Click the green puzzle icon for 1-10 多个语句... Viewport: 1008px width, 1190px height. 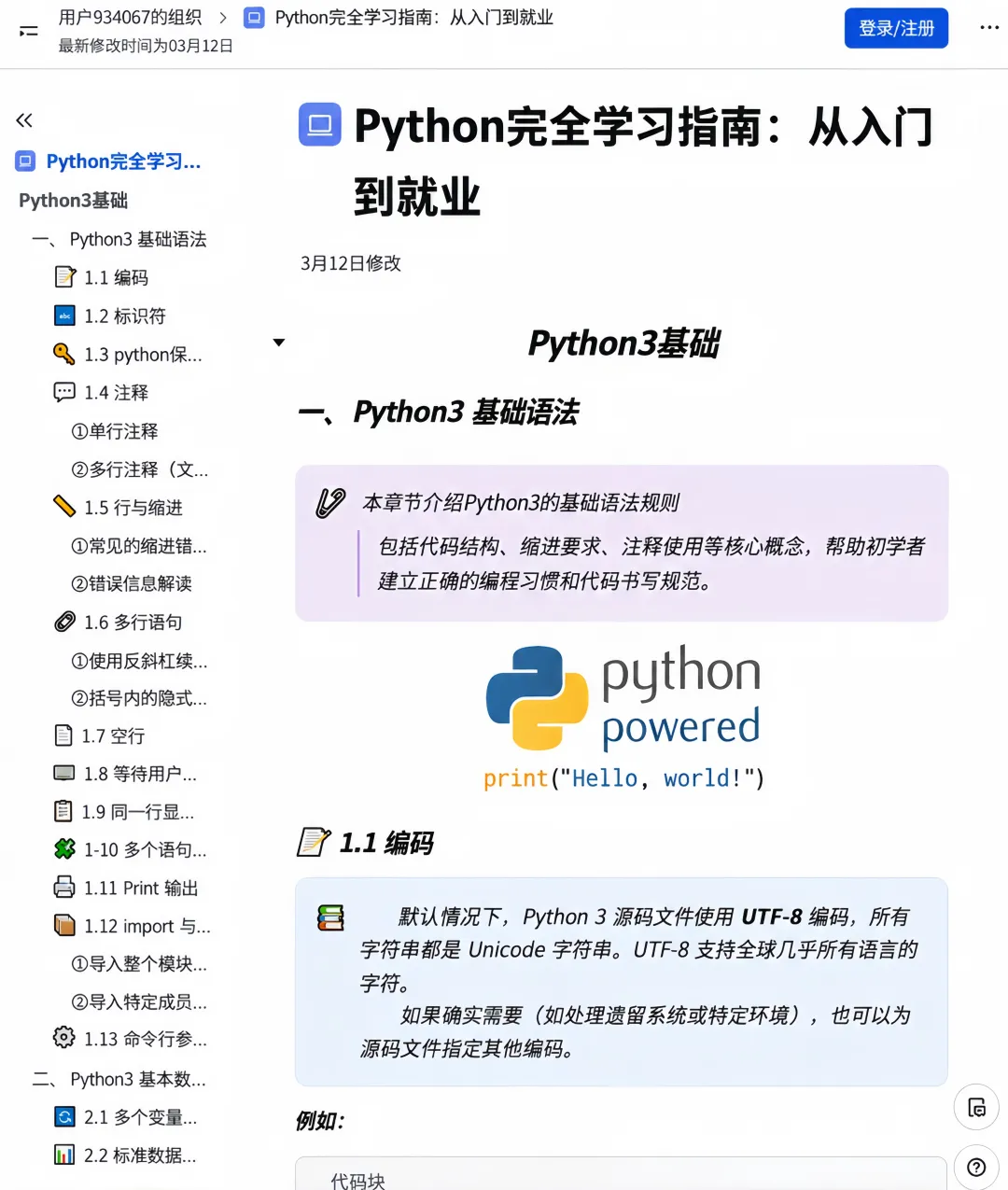pyautogui.click(x=64, y=849)
